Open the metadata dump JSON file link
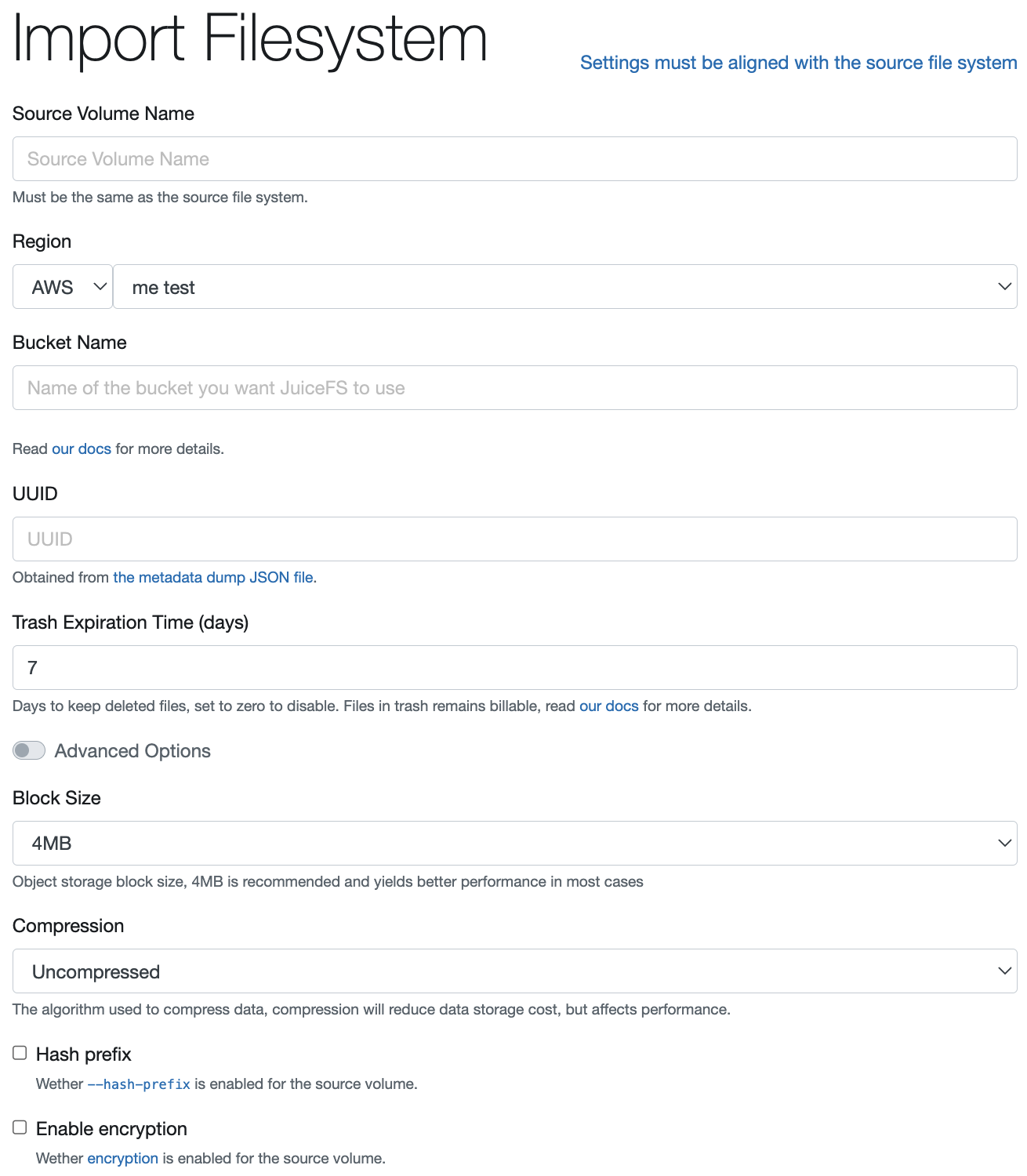 click(213, 578)
